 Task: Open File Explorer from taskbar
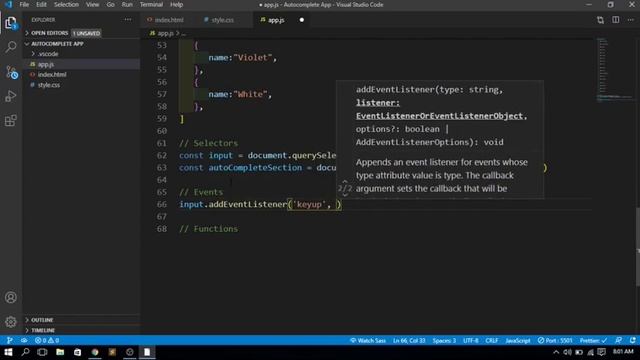60,352
